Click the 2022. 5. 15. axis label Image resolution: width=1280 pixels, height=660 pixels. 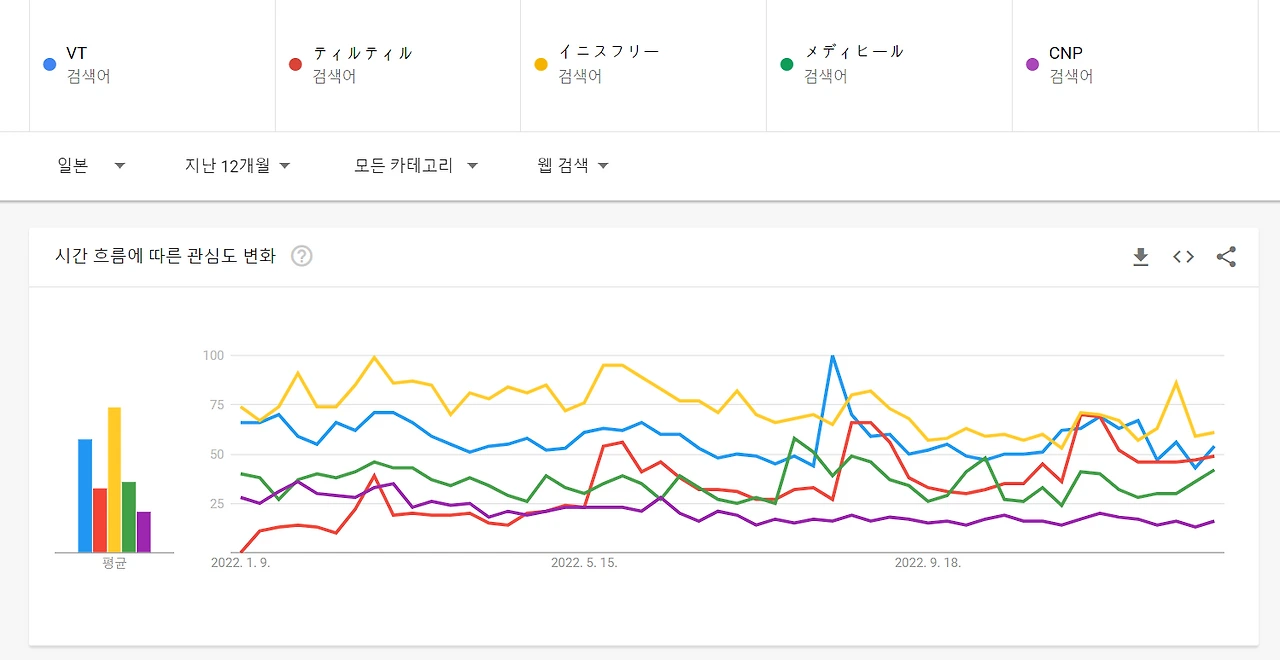pos(584,562)
